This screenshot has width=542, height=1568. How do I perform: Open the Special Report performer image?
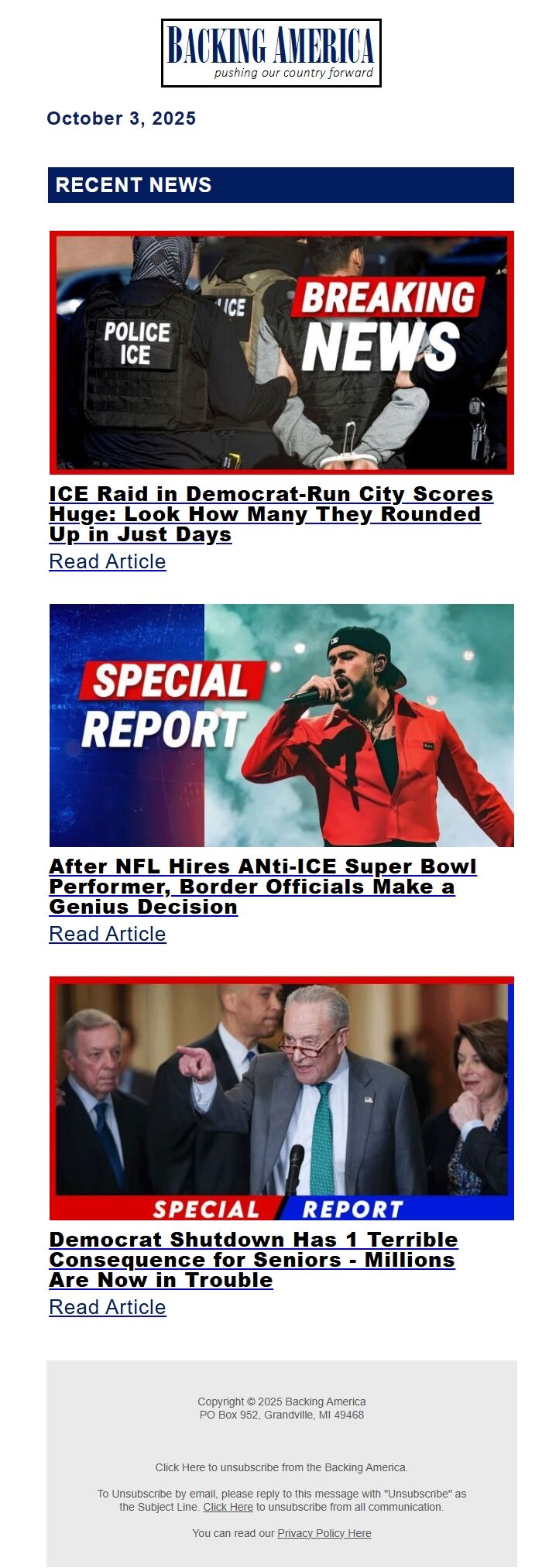click(x=282, y=726)
